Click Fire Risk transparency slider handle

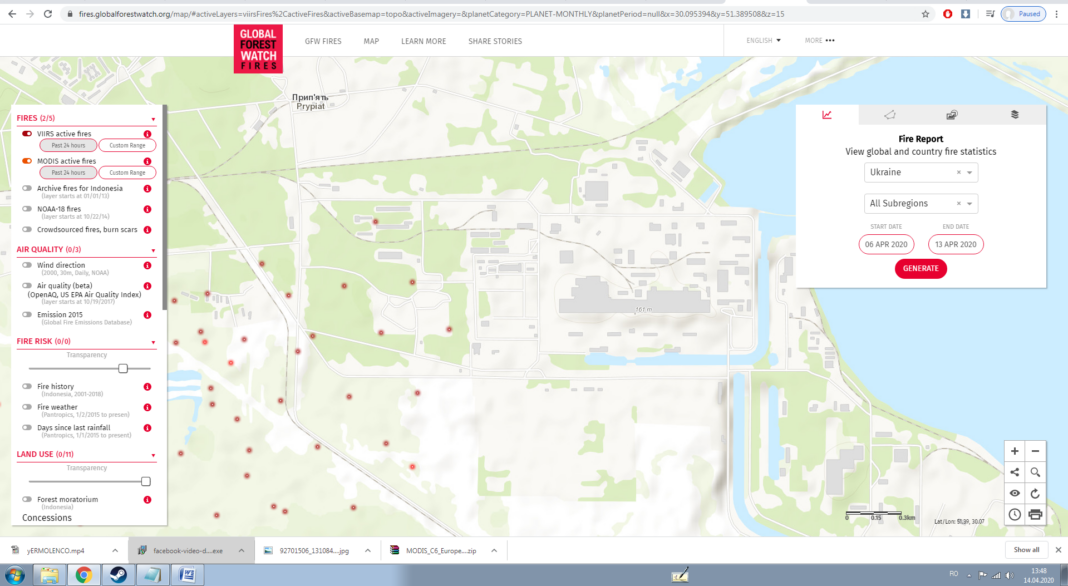[123, 369]
